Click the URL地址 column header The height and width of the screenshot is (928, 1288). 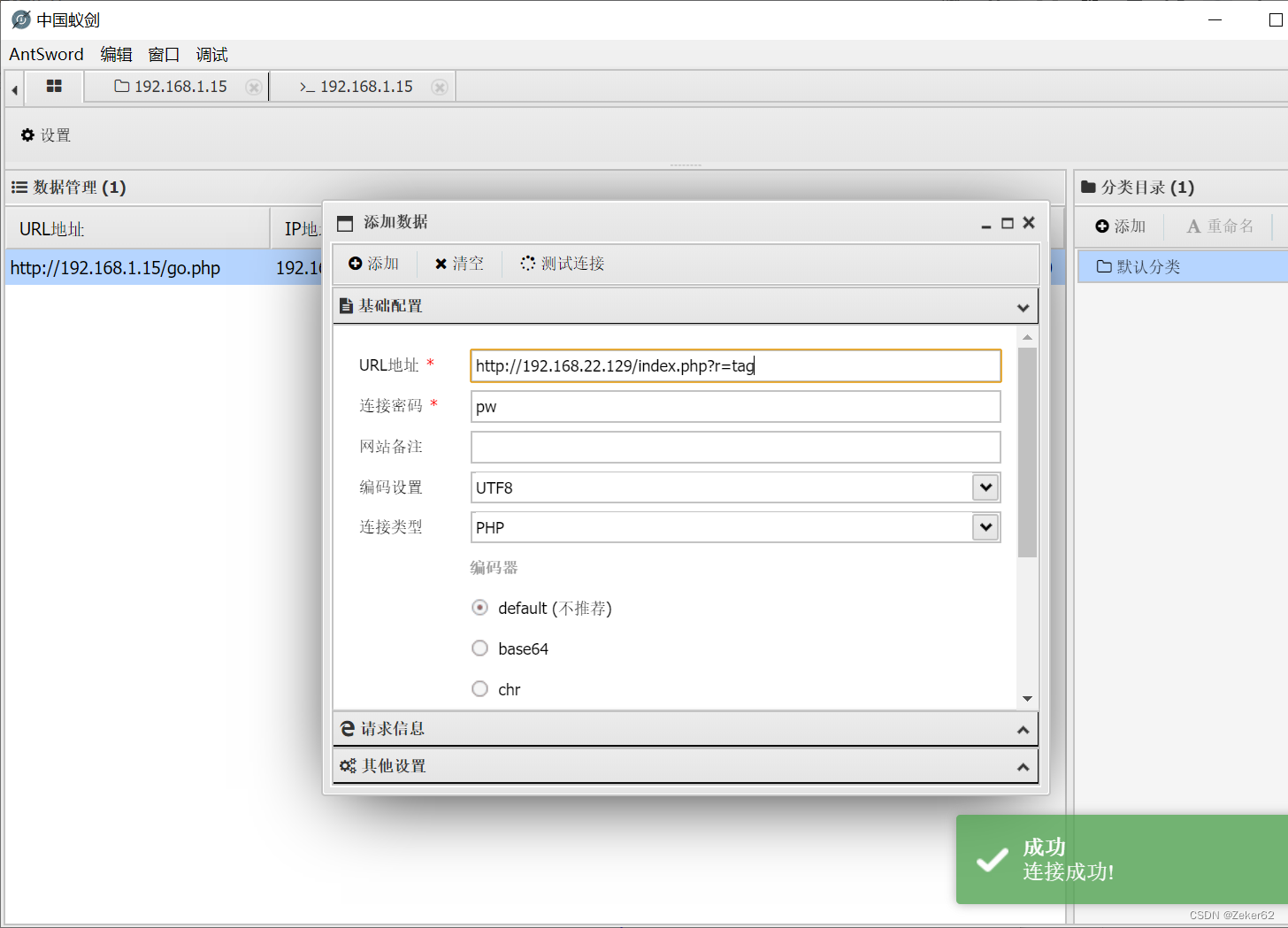click(x=137, y=229)
